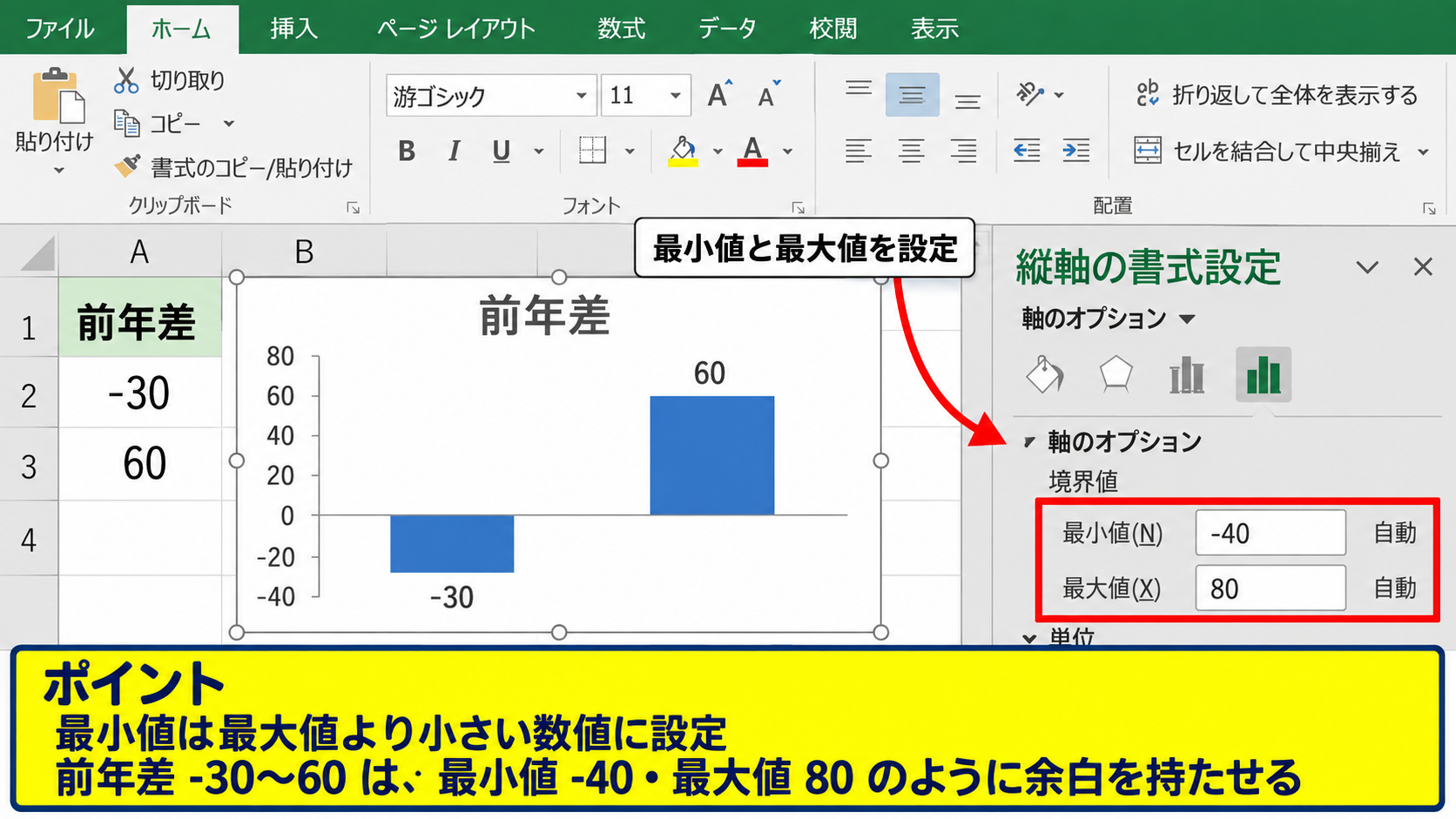Open Fill & Line paint bucket tab

tap(1045, 375)
